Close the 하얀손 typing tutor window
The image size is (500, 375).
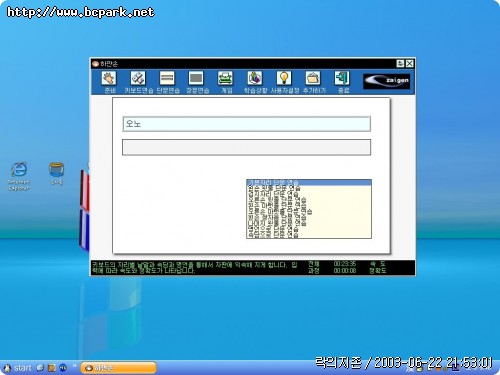410,63
